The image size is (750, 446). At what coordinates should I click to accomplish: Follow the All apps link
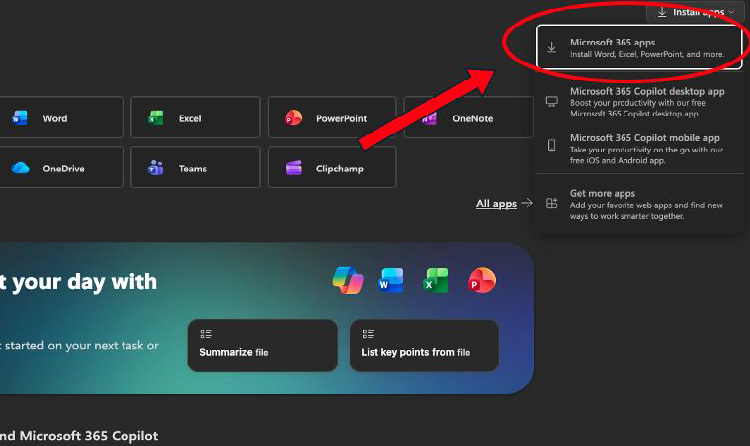pyautogui.click(x=496, y=203)
